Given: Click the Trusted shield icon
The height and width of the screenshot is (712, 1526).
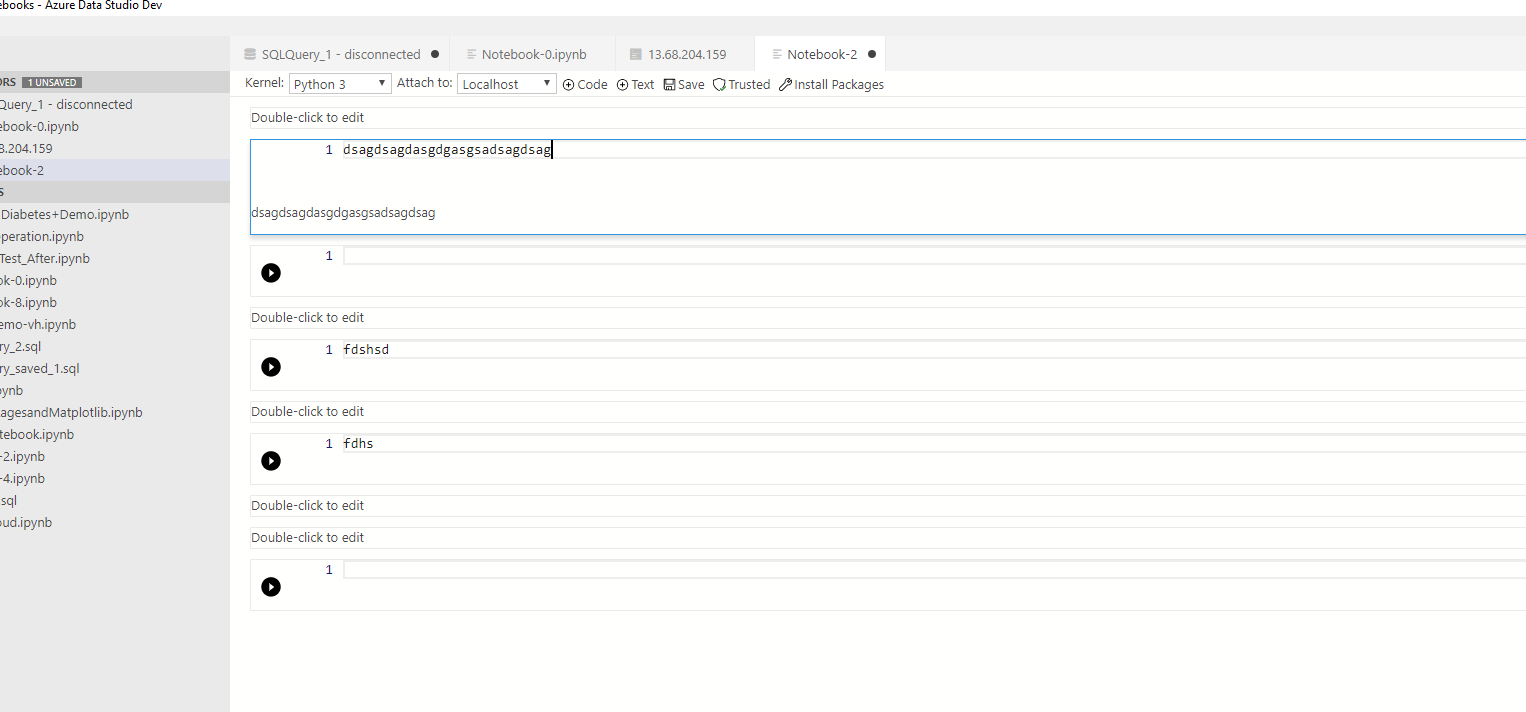Looking at the screenshot, I should pos(719,85).
